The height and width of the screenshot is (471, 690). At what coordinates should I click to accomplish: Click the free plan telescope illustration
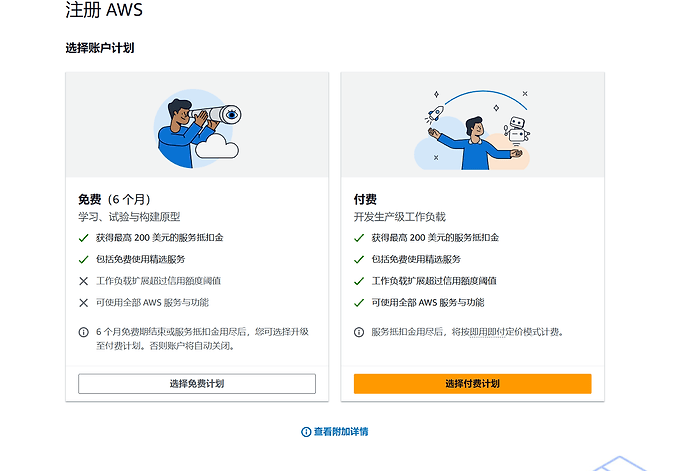pyautogui.click(x=197, y=129)
